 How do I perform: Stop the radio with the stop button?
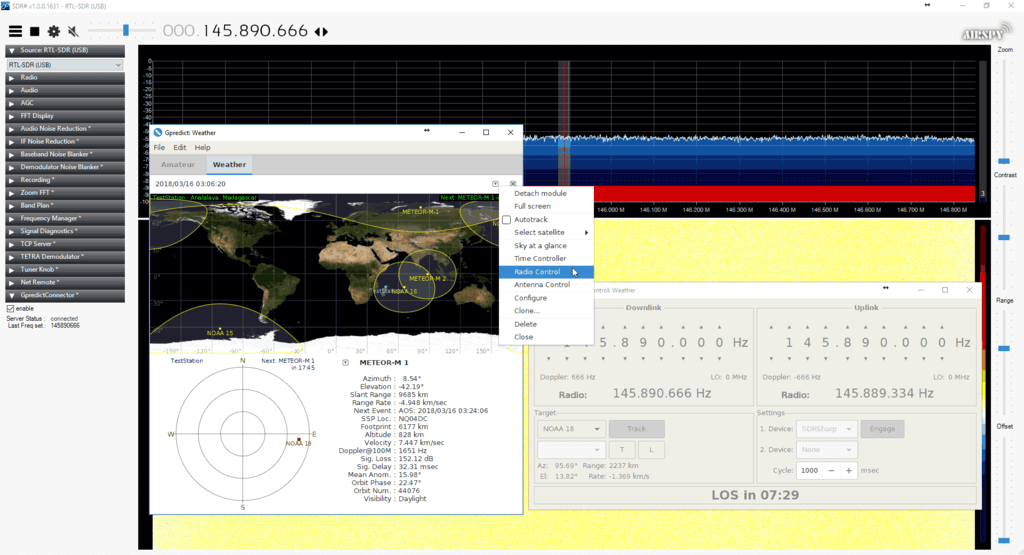[x=35, y=31]
